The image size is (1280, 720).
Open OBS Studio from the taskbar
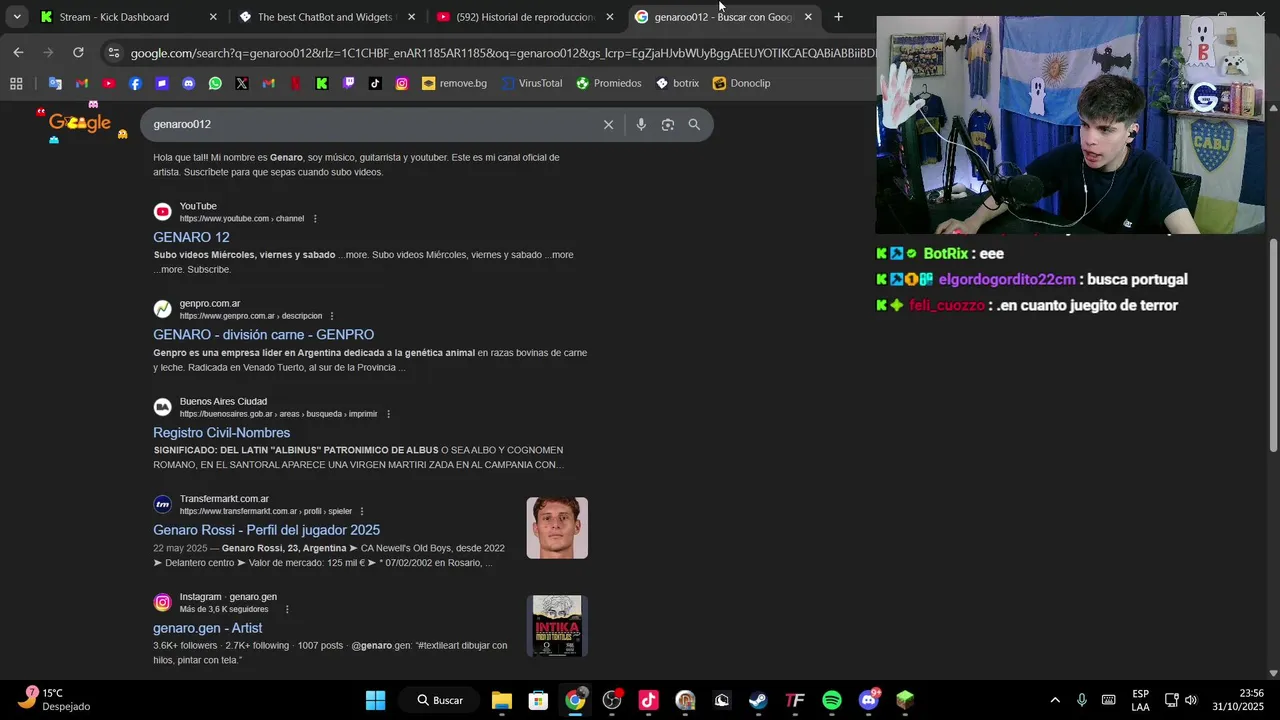coord(612,700)
